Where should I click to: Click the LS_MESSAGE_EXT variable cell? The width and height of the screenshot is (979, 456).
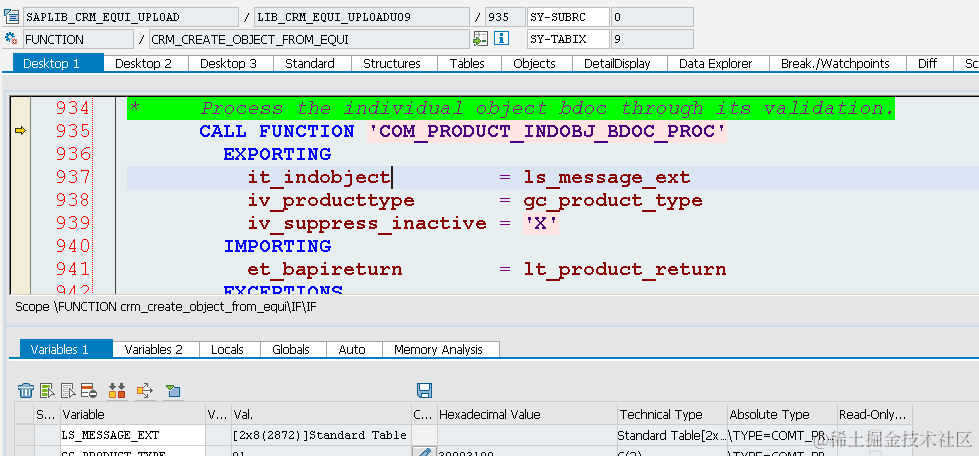[x=132, y=435]
